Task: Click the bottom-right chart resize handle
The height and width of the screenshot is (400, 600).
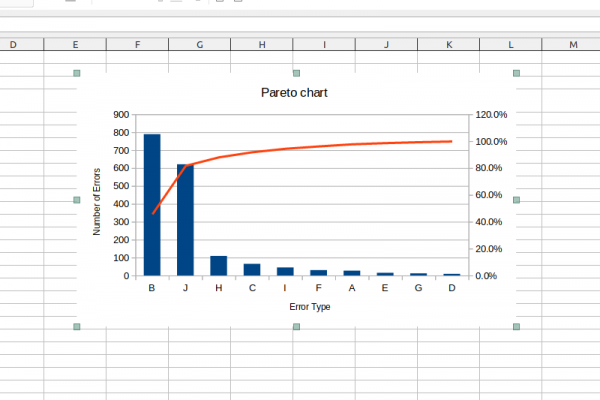Action: point(516,327)
